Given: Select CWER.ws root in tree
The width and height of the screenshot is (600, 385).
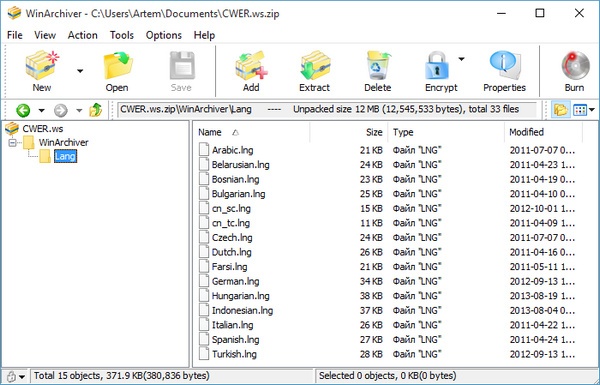Looking at the screenshot, I should coord(43,129).
